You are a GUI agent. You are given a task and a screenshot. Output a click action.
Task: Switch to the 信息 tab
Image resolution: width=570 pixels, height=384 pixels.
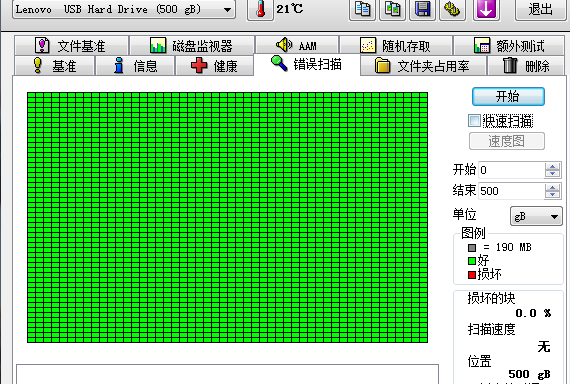tap(135, 66)
